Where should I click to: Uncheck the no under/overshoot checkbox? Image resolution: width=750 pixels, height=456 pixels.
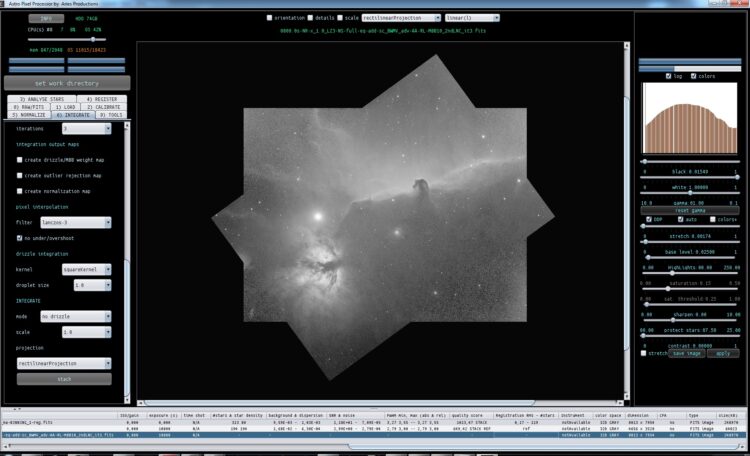(20, 238)
